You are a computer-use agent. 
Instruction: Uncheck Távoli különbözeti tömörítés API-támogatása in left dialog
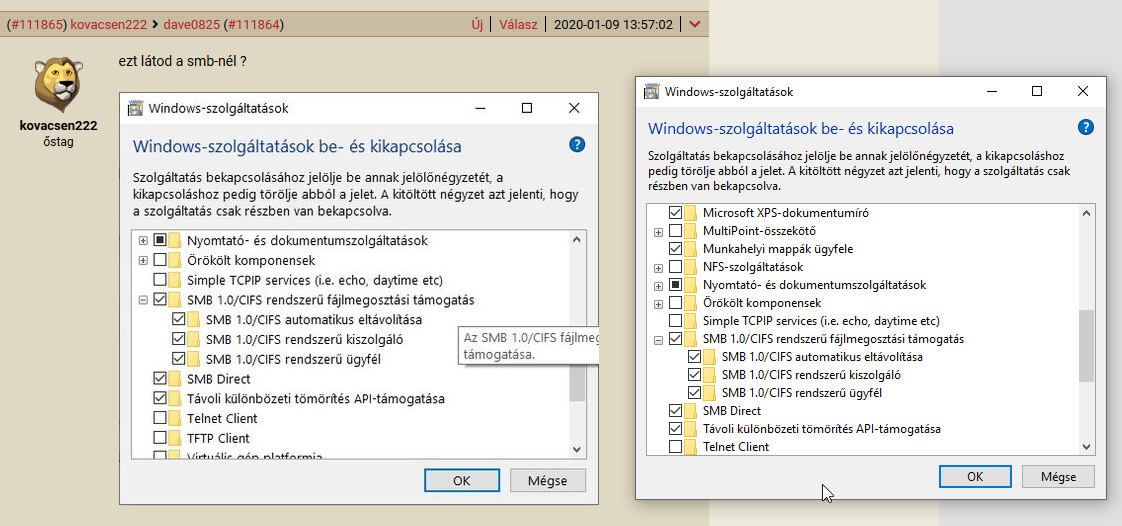[x=160, y=398]
